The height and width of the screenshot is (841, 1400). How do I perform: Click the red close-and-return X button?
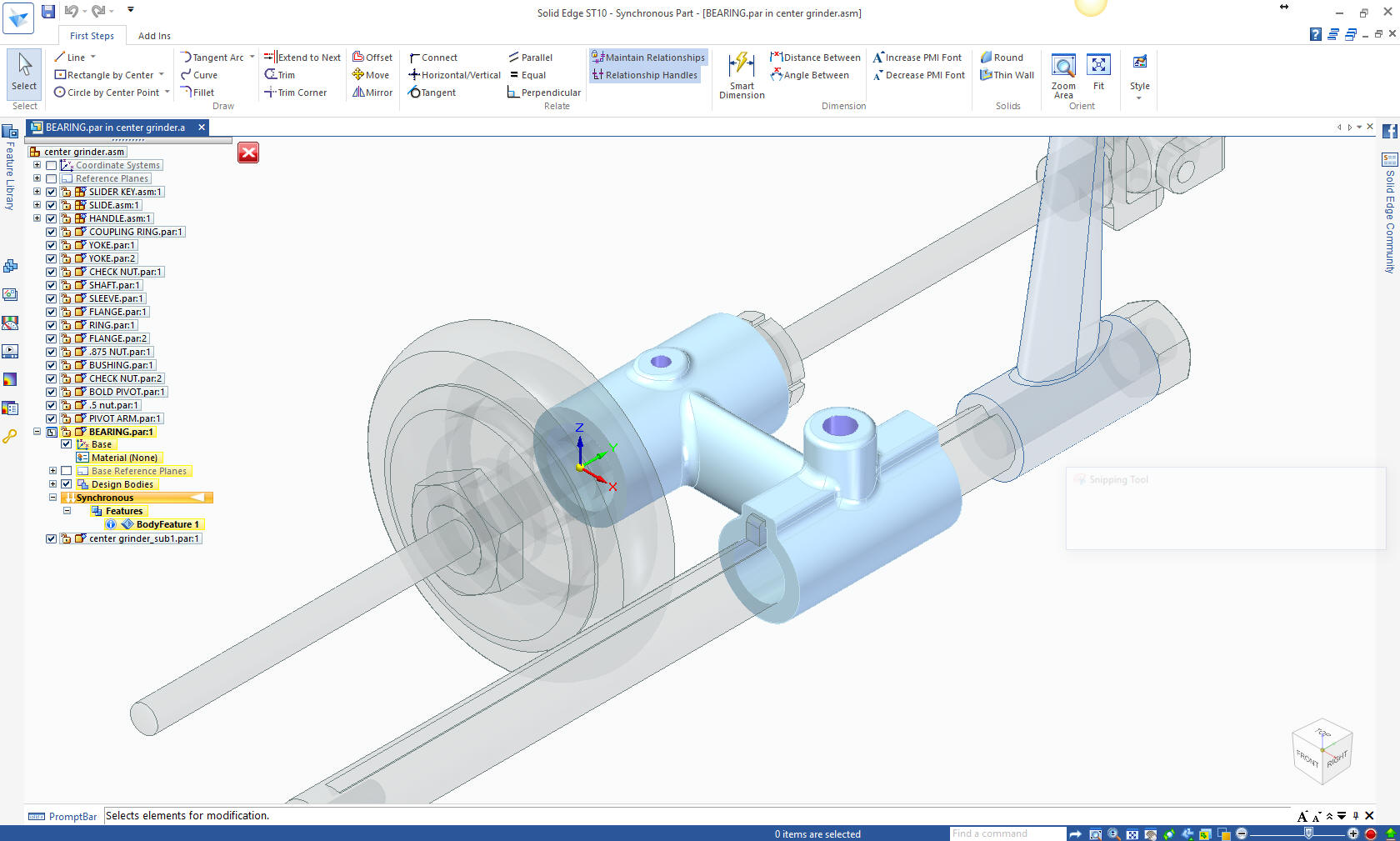click(248, 153)
